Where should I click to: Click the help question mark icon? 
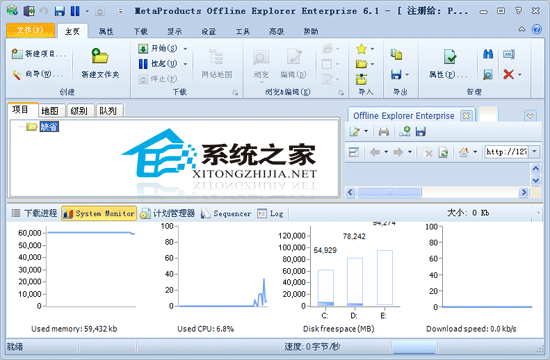[x=537, y=29]
